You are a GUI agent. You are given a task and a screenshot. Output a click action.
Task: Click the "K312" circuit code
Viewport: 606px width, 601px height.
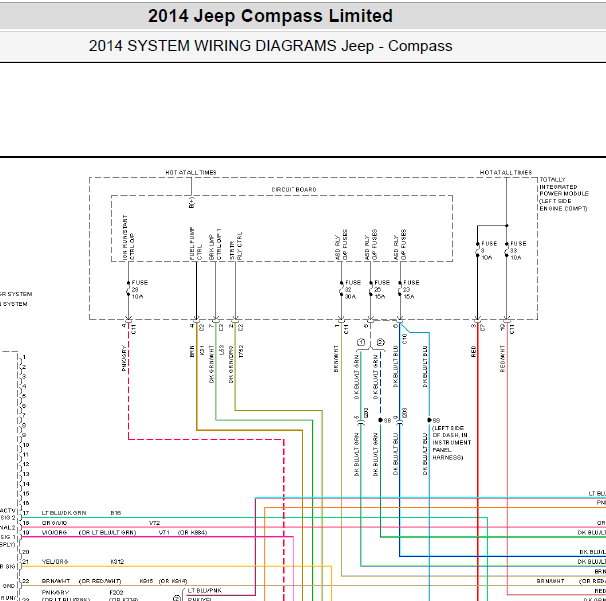[x=117, y=562]
